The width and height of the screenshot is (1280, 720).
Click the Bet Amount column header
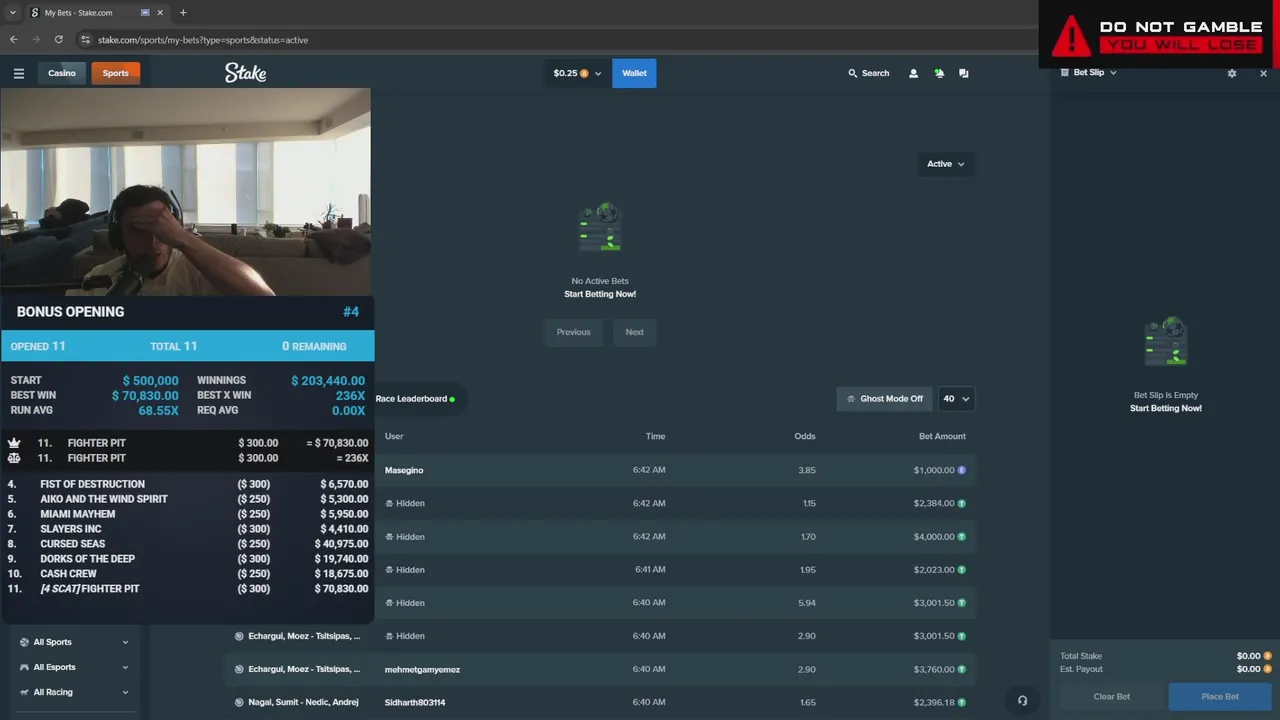[942, 436]
